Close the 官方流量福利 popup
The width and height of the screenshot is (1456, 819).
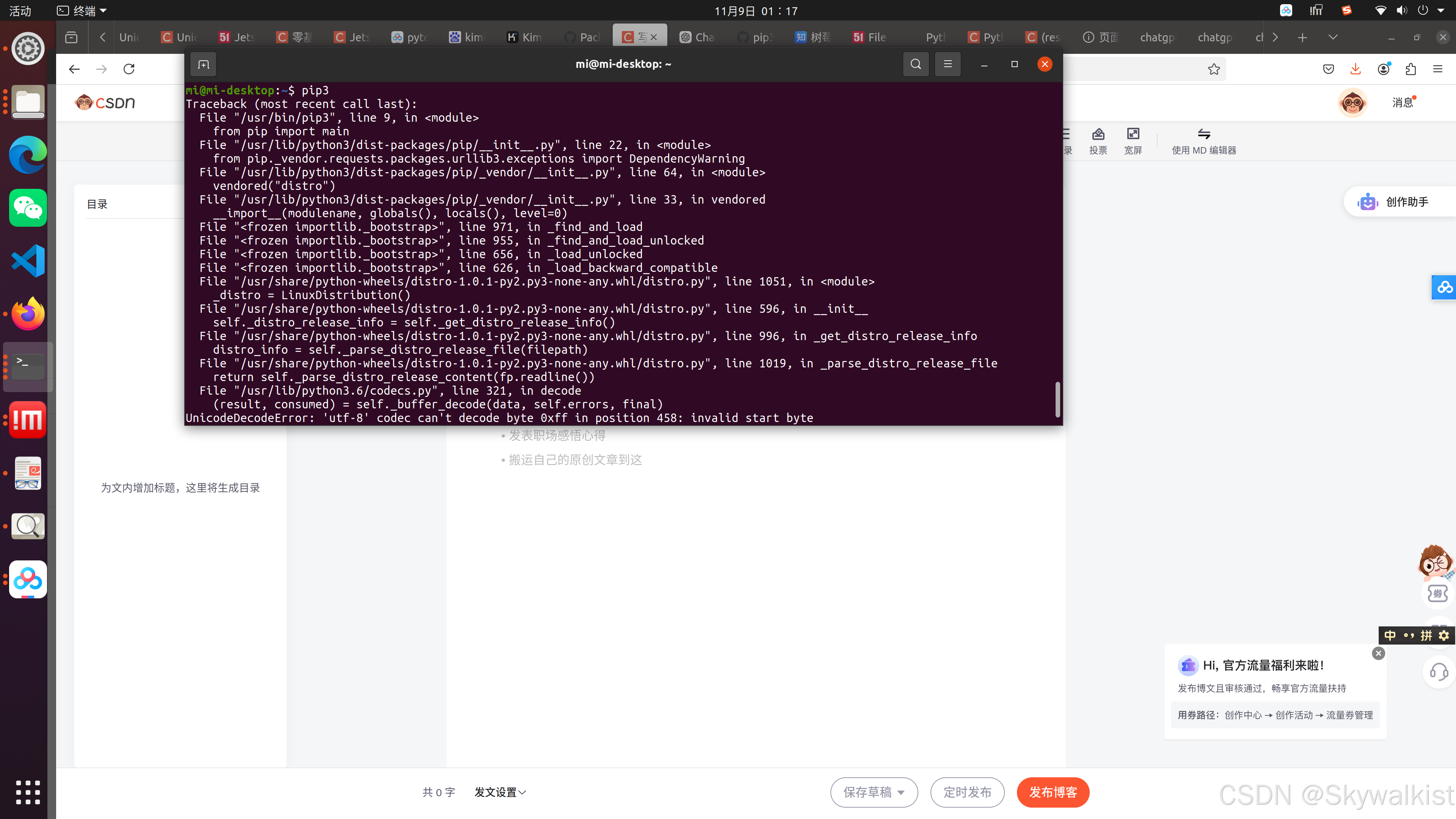point(1379,653)
